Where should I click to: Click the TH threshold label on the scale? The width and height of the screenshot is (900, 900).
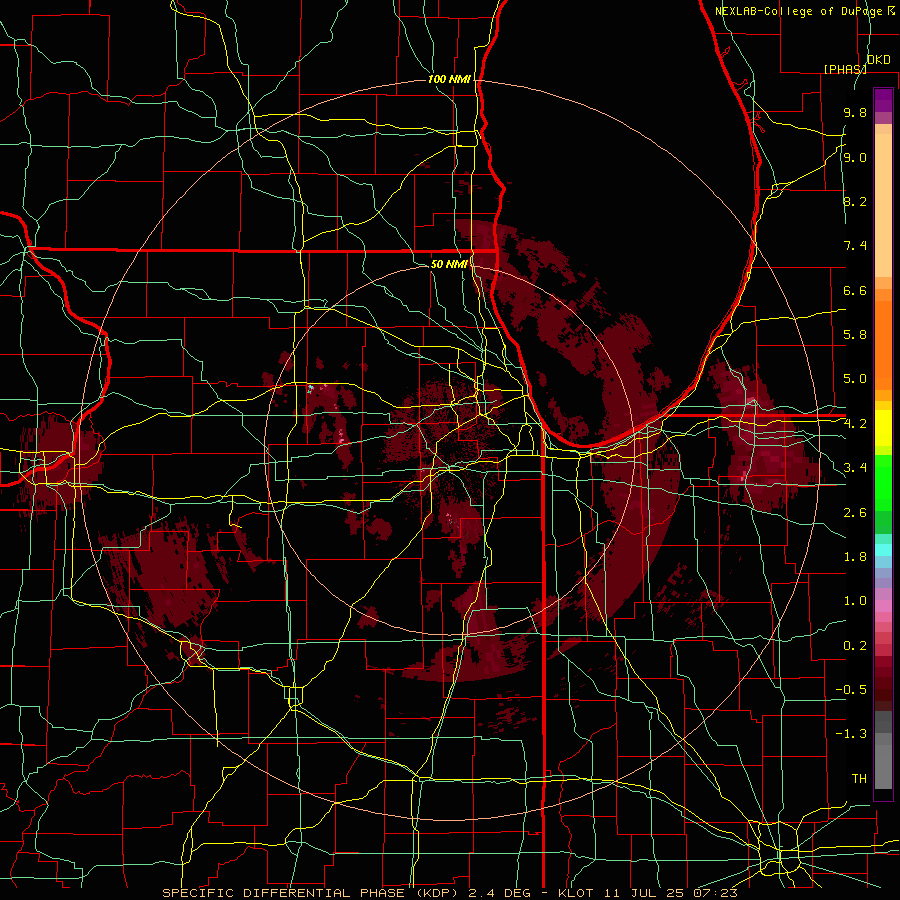click(859, 779)
